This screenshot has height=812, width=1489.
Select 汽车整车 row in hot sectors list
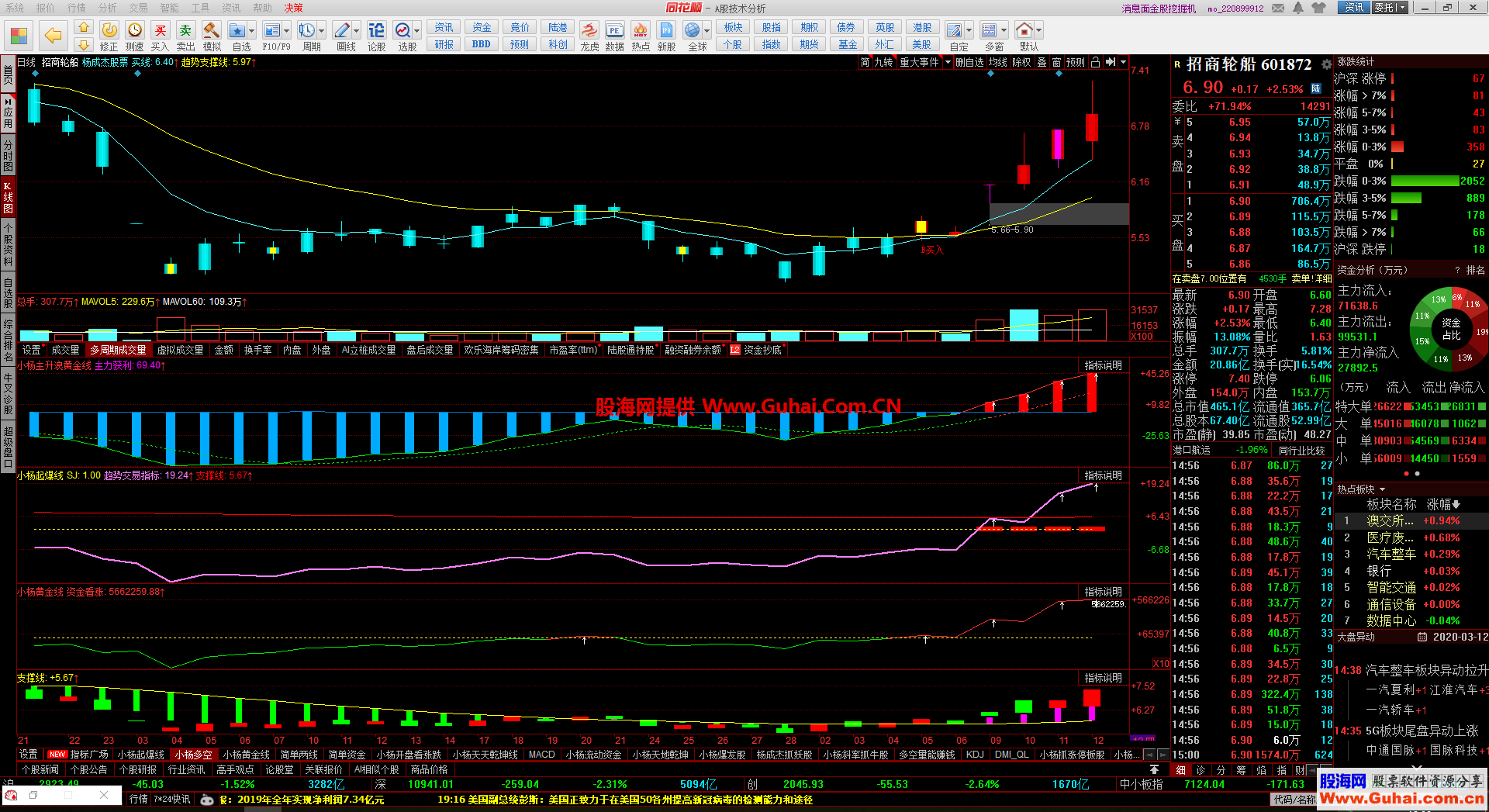(1411, 554)
